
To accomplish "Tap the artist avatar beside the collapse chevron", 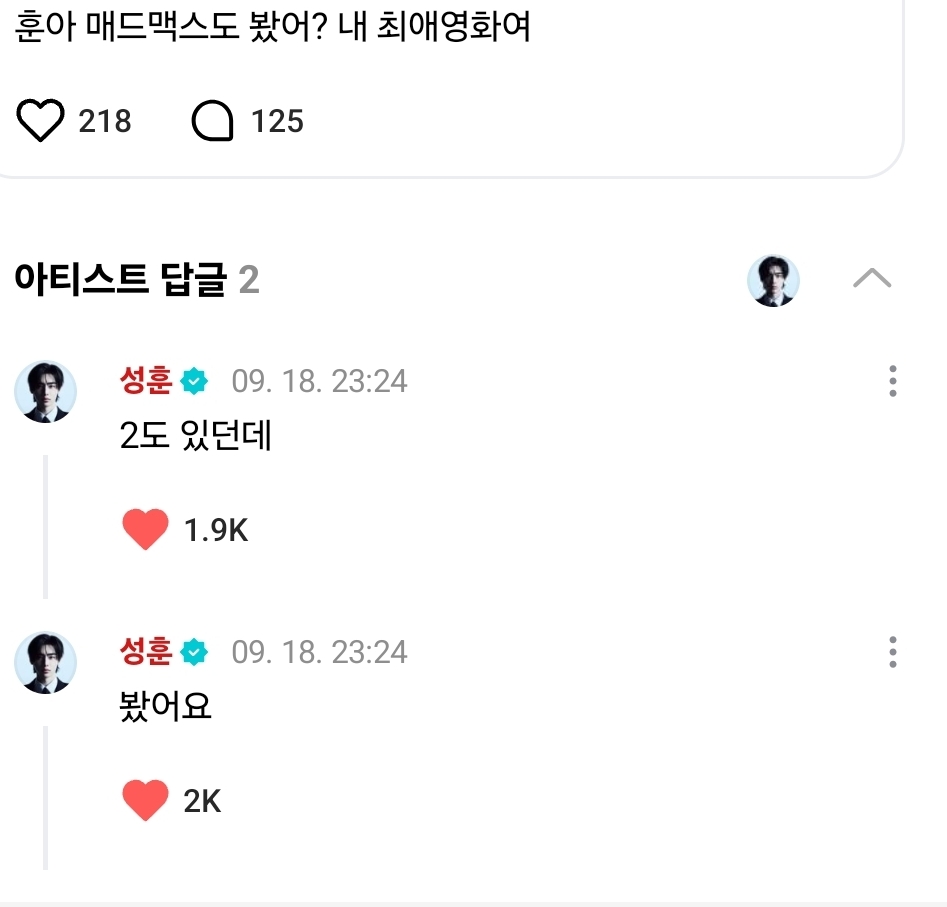I will coord(773,280).
